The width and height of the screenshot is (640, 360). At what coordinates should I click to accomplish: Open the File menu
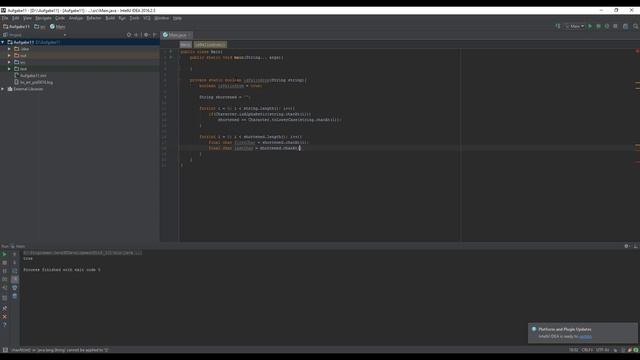click(5, 18)
